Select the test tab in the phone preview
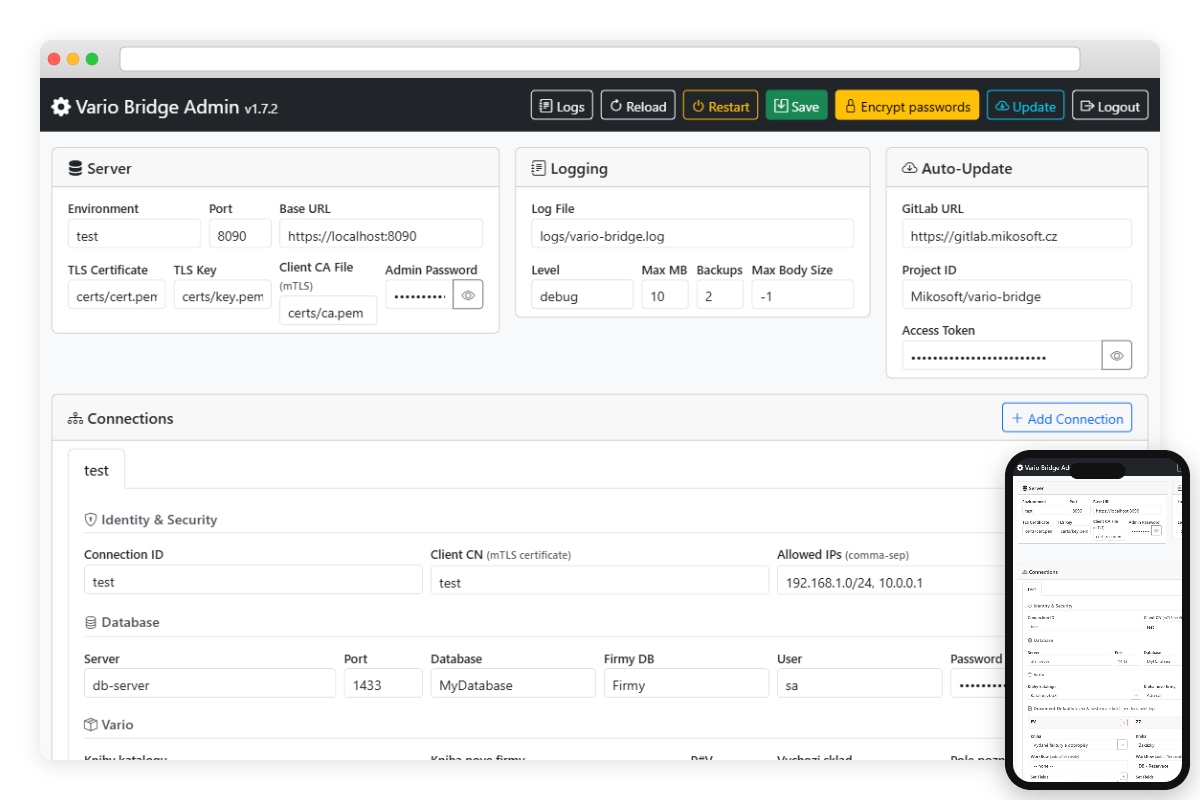1200x800 pixels. tap(1030, 589)
